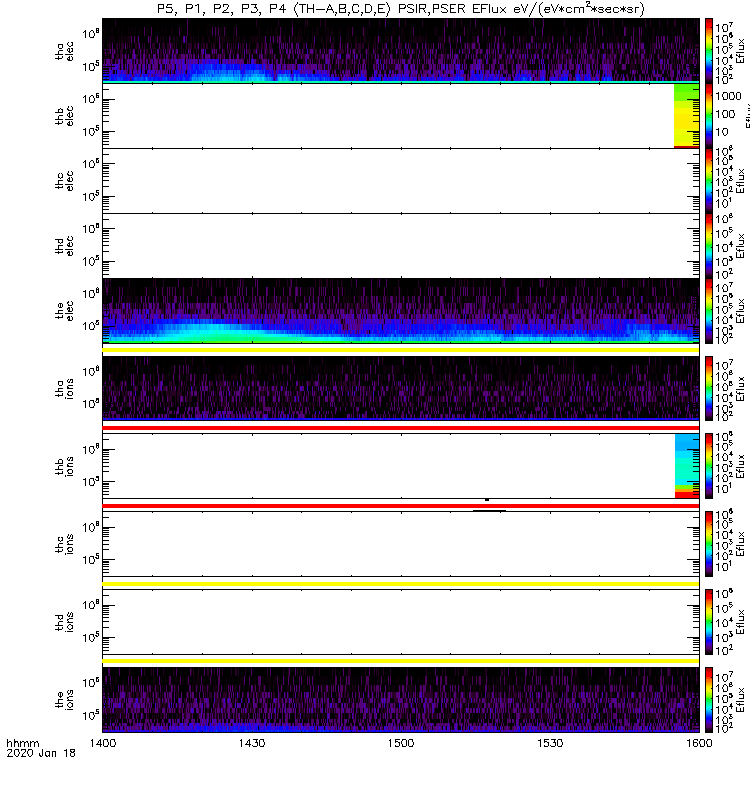Click the thb elec colorbar labeled 1000
Image resolution: width=750 pixels, height=800 pixels.
pyautogui.click(x=709, y=116)
